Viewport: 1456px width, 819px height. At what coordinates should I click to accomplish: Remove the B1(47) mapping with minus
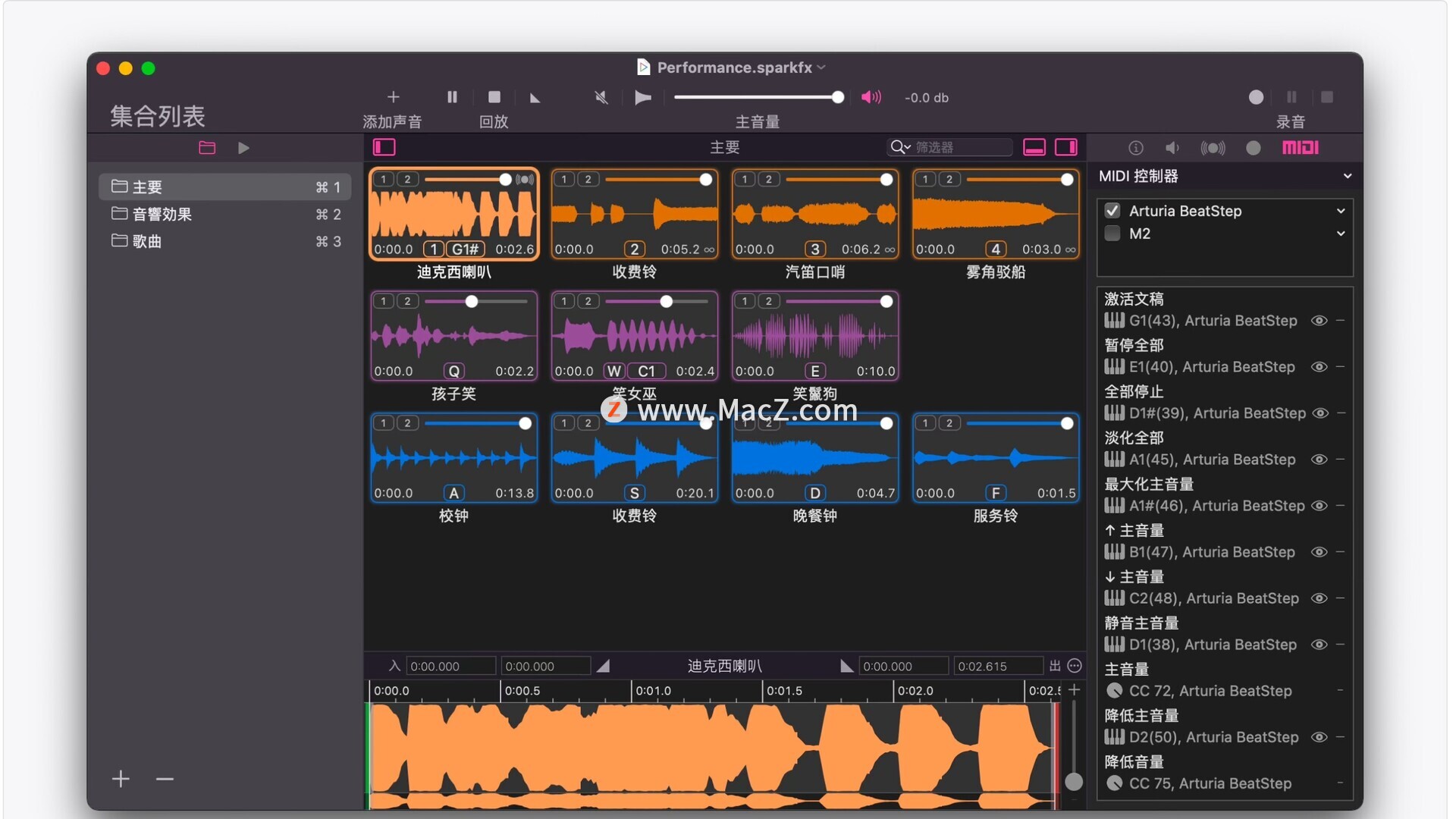[x=1341, y=552]
